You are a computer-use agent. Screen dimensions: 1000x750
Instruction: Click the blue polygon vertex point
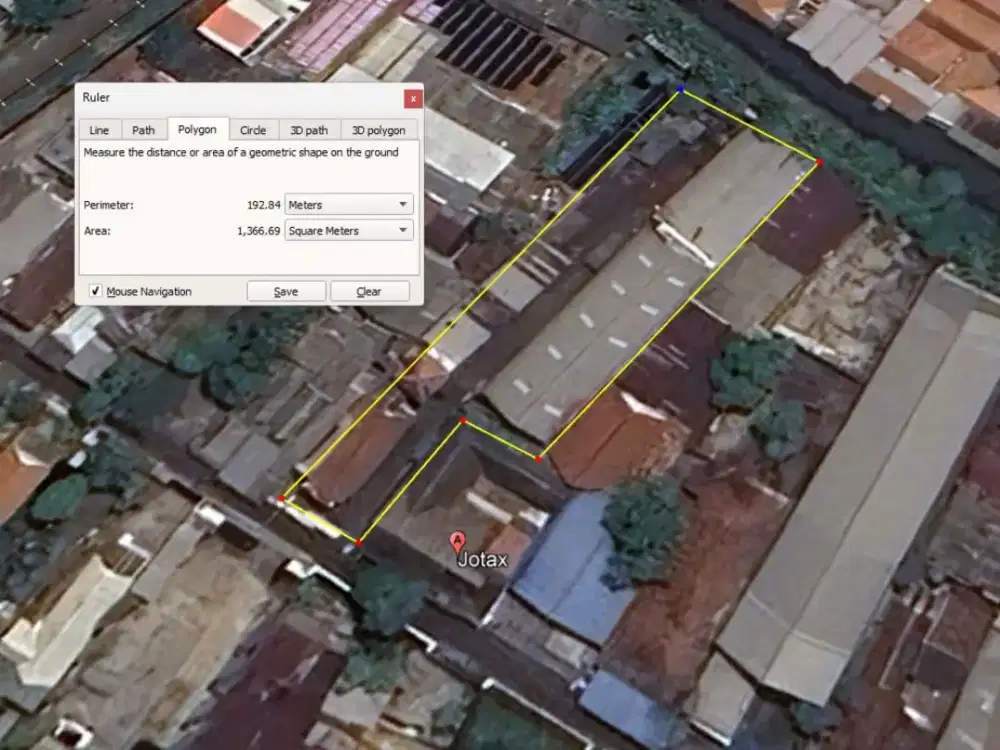point(681,89)
